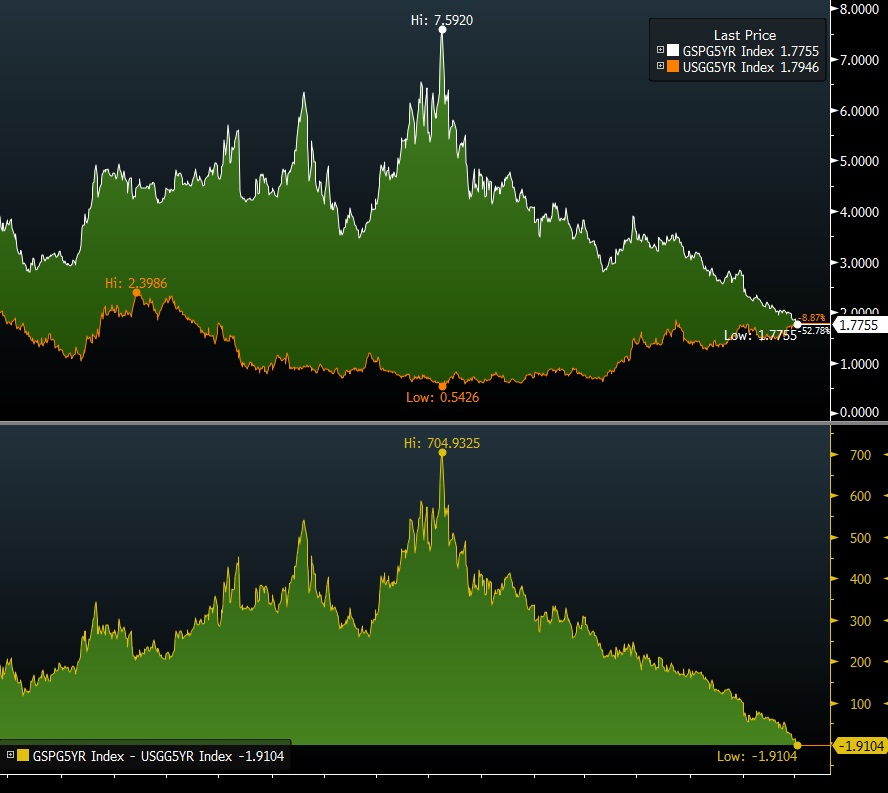
Task: Click the 700 axis value in lower chart
Action: click(860, 455)
